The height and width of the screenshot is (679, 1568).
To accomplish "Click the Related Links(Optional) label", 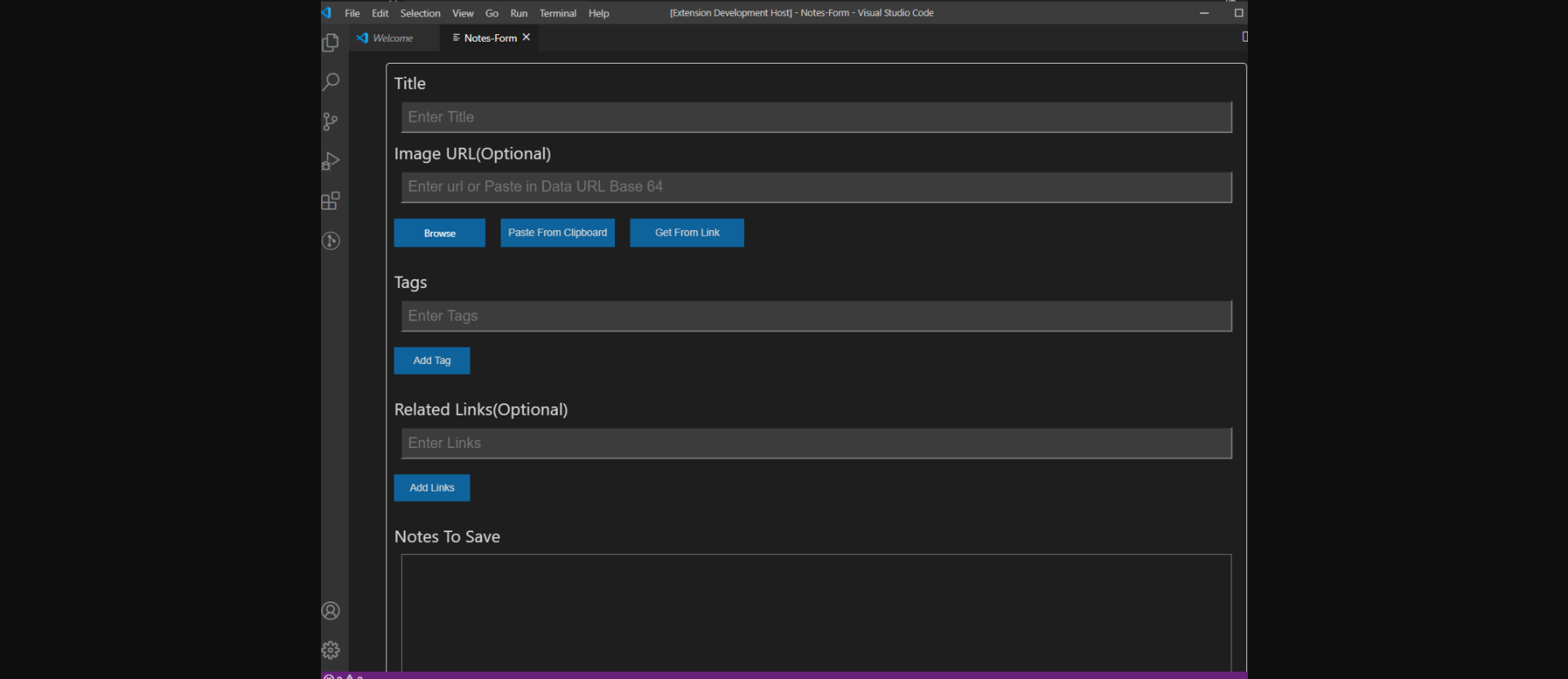I will coord(481,410).
